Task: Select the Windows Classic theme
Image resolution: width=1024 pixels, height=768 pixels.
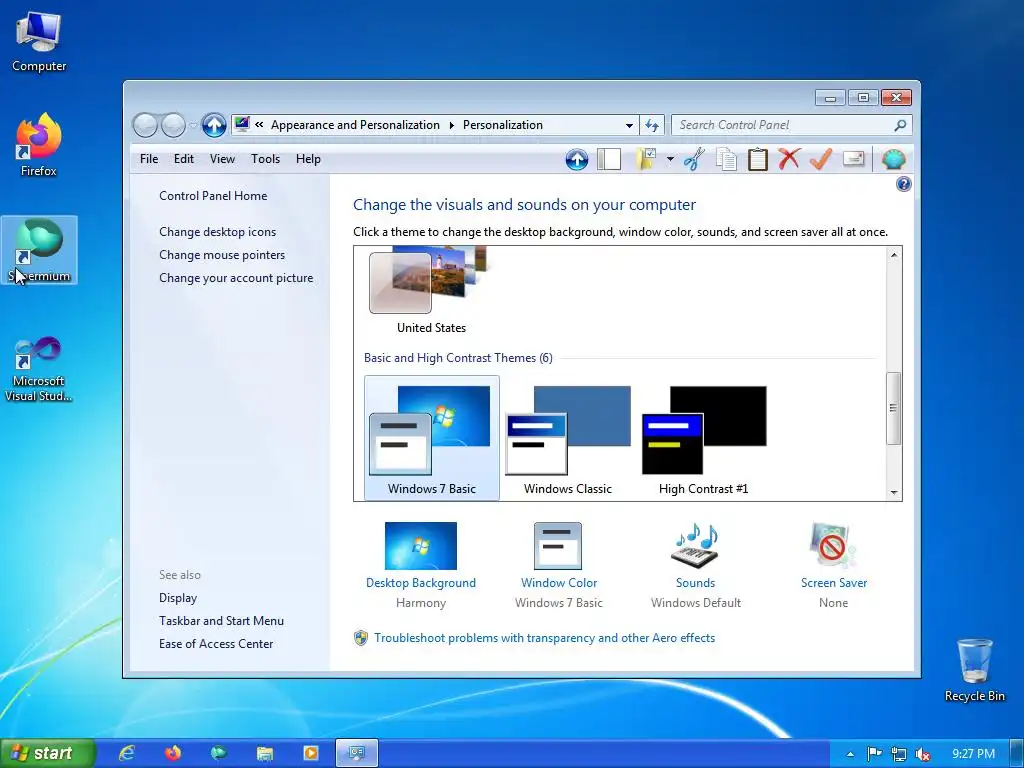Action: coord(568,438)
